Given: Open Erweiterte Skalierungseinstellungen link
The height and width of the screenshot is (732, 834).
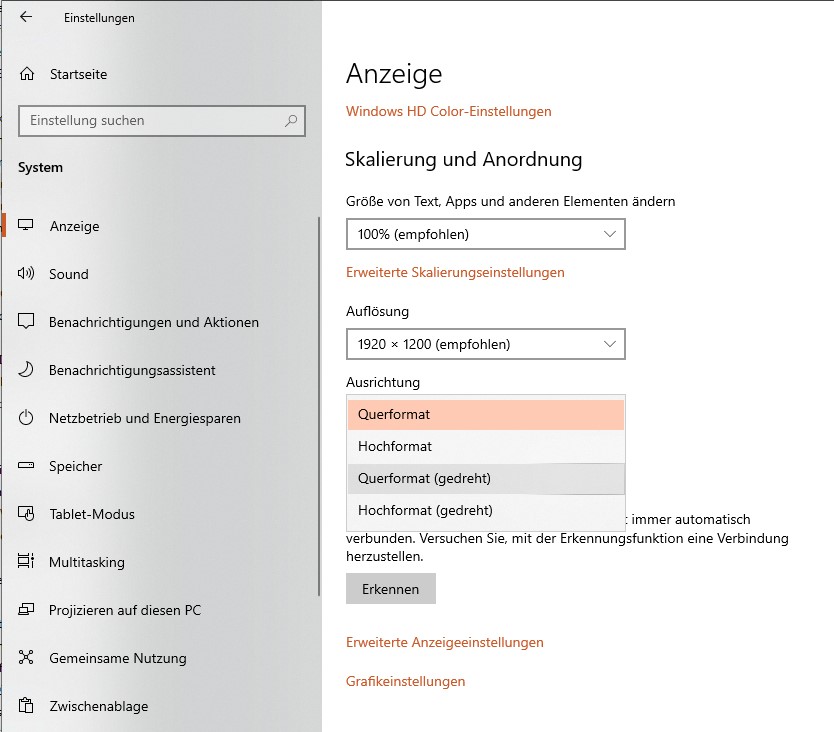Looking at the screenshot, I should coord(455,272).
